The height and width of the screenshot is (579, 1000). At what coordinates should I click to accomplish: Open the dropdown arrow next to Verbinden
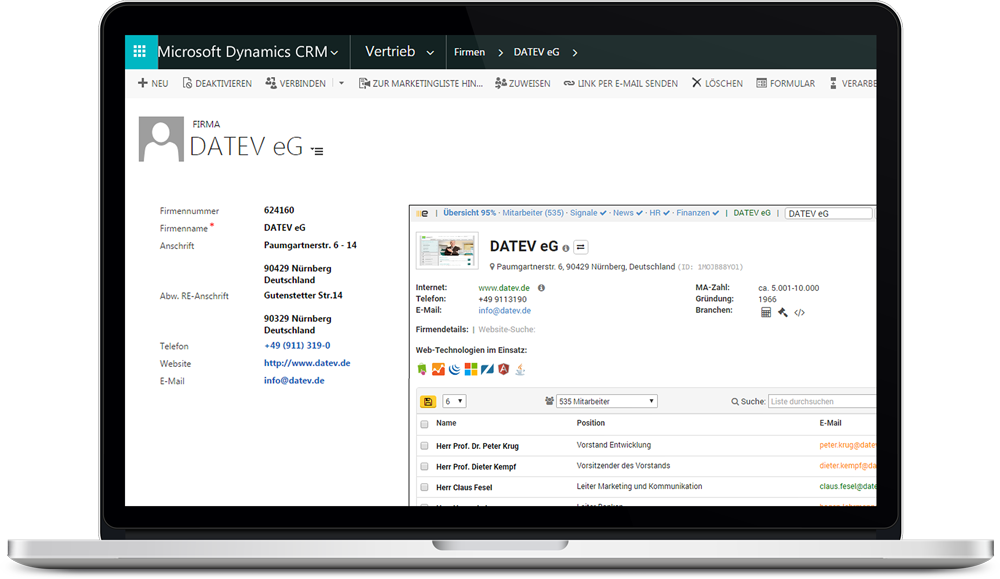(342, 83)
